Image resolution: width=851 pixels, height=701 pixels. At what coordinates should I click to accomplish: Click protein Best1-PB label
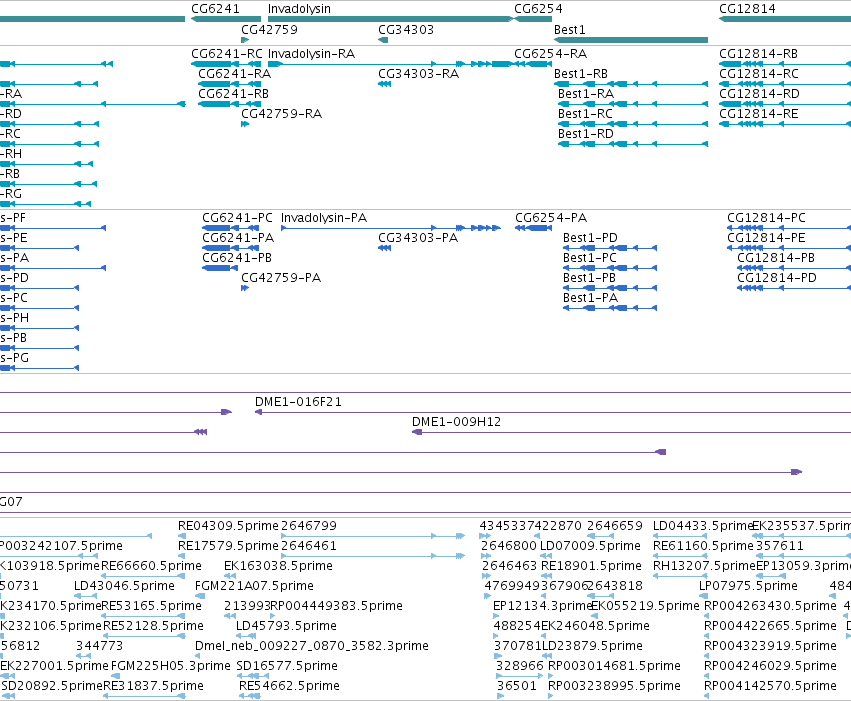tap(589, 278)
